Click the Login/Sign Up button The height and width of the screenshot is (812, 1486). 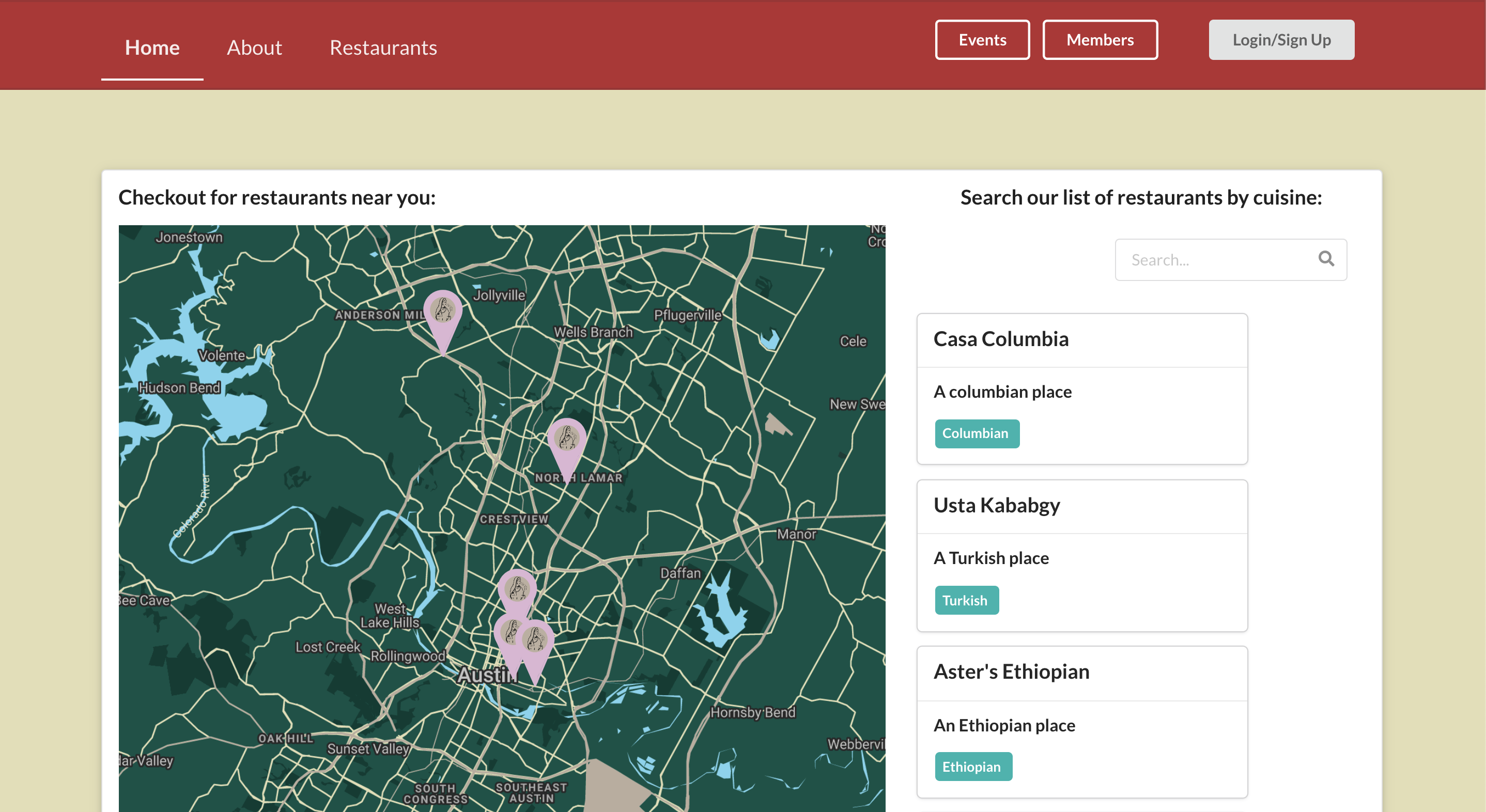tap(1282, 40)
